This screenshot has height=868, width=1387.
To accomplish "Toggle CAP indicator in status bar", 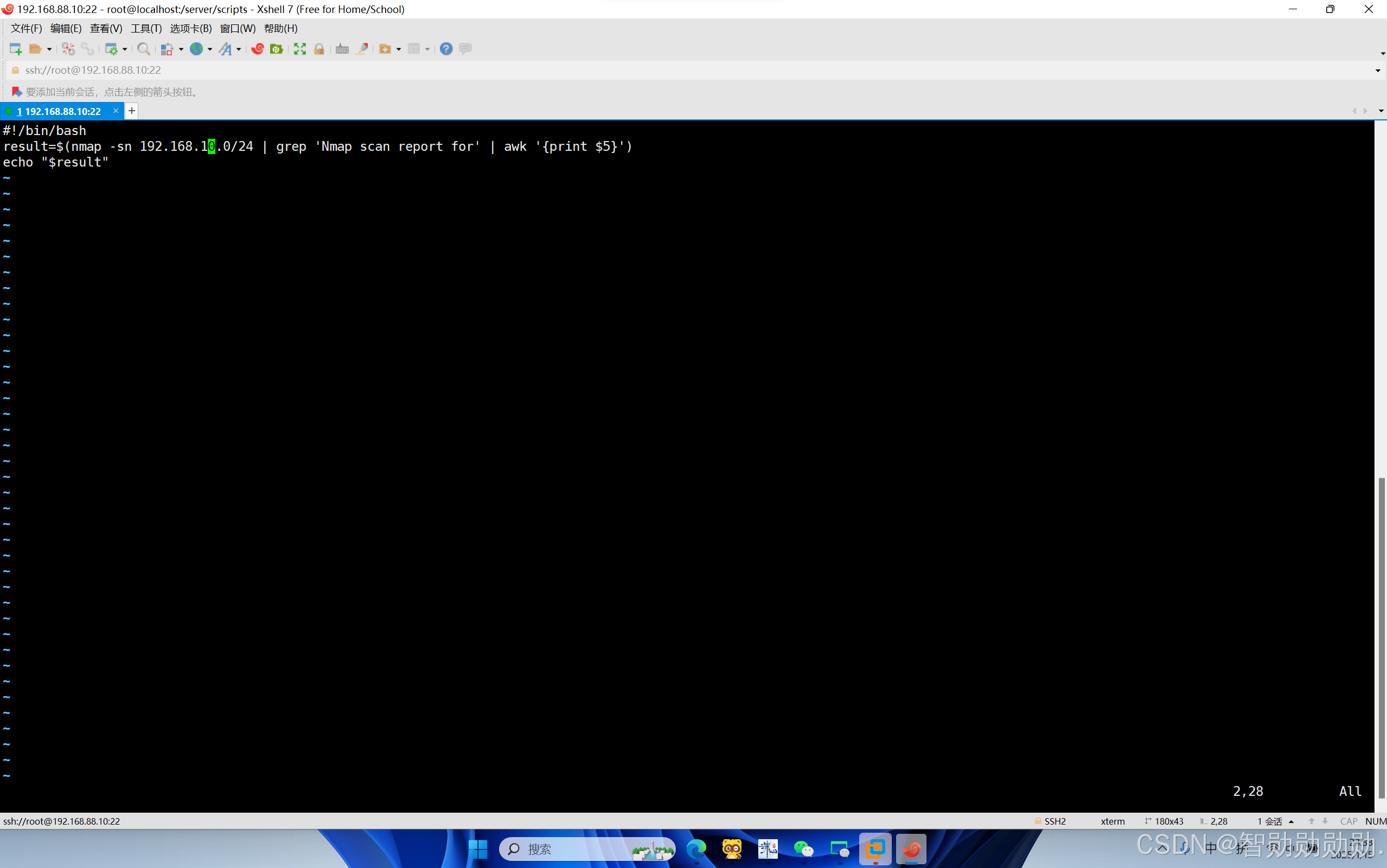I will [x=1348, y=821].
